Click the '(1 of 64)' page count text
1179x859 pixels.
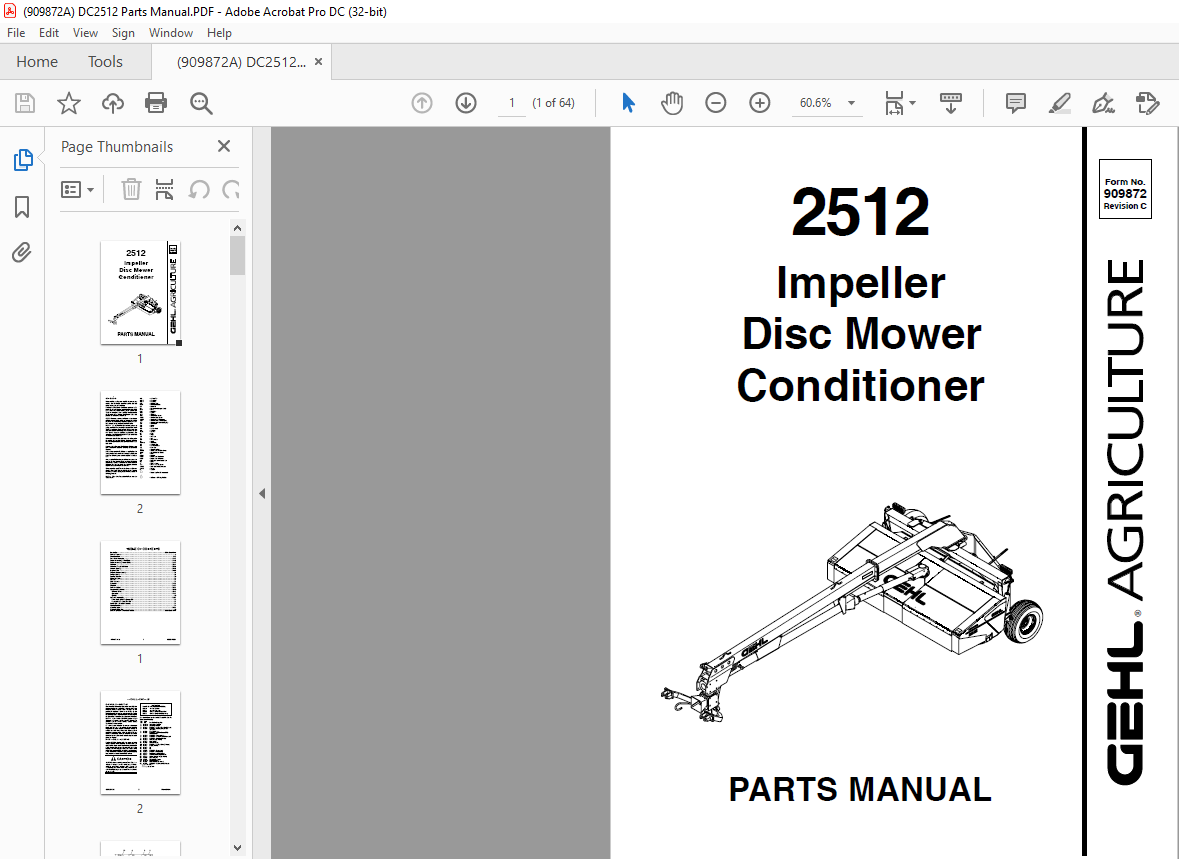click(x=553, y=103)
